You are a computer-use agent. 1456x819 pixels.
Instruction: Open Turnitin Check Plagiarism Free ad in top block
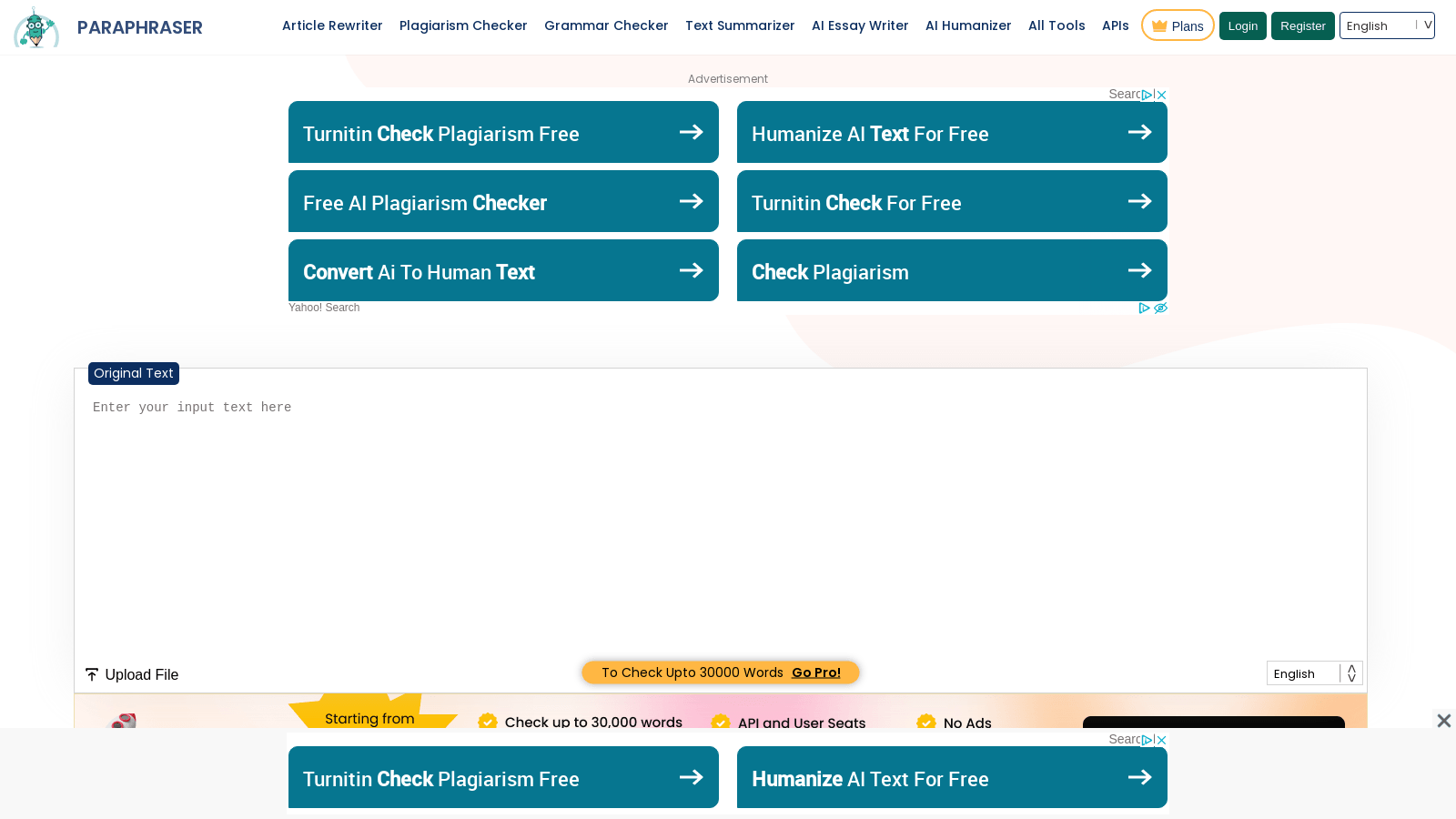(503, 132)
